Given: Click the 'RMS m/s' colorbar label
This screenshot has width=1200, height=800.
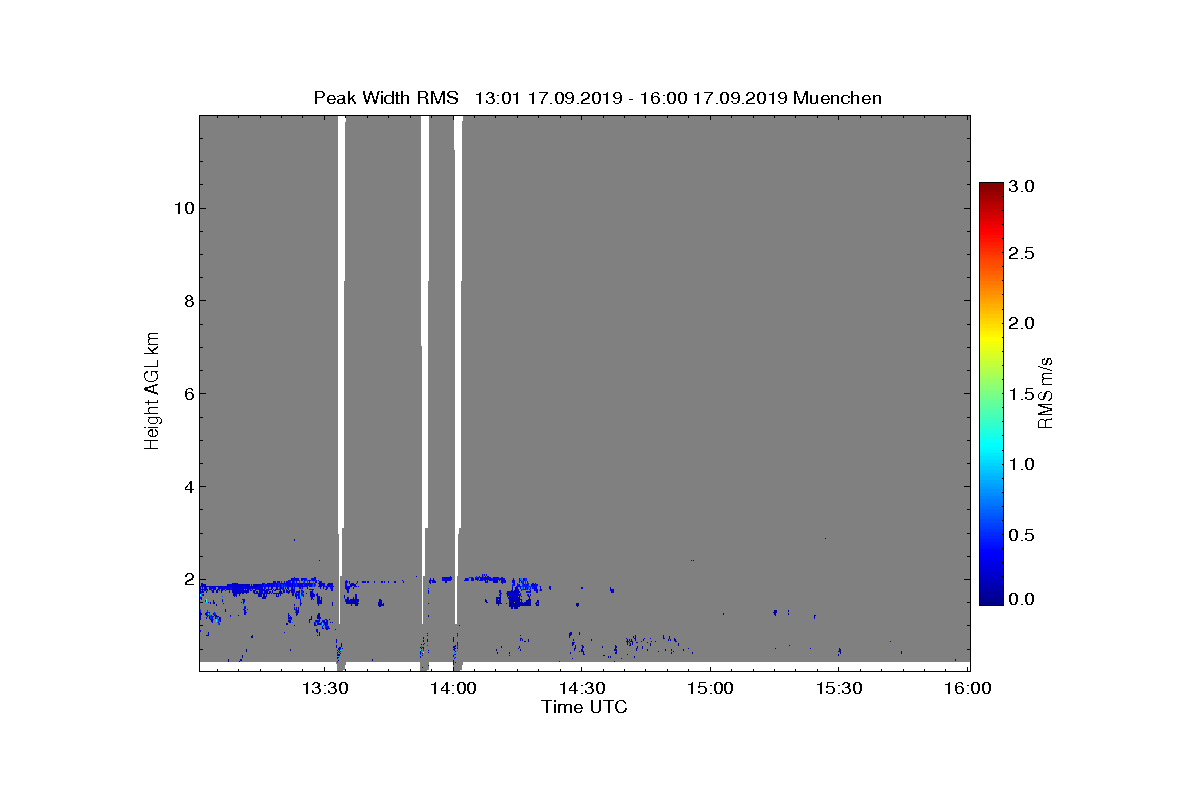Looking at the screenshot, I should coord(1045,392).
